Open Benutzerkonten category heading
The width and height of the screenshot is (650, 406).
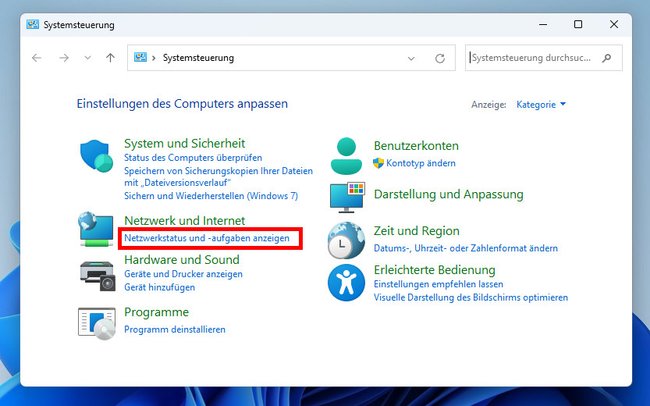click(416, 146)
